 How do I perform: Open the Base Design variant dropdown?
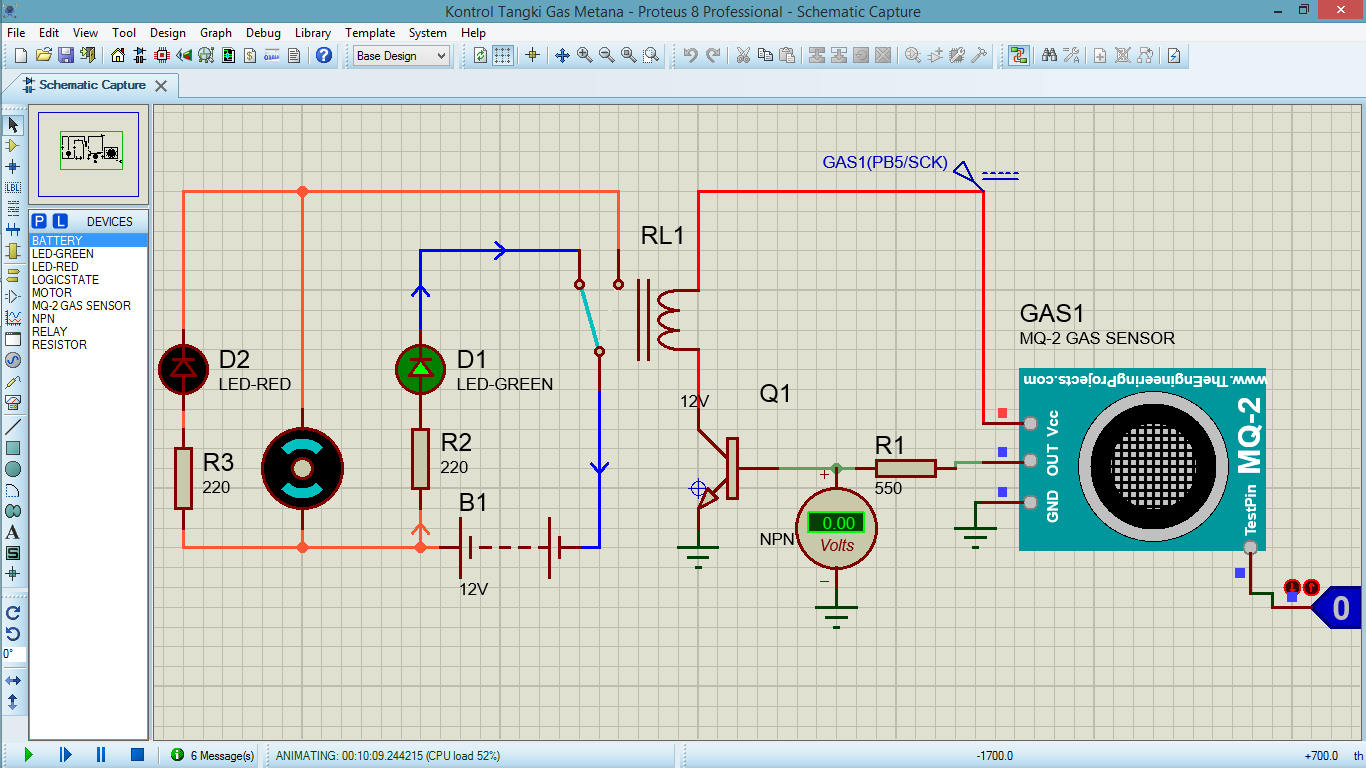tap(401, 56)
